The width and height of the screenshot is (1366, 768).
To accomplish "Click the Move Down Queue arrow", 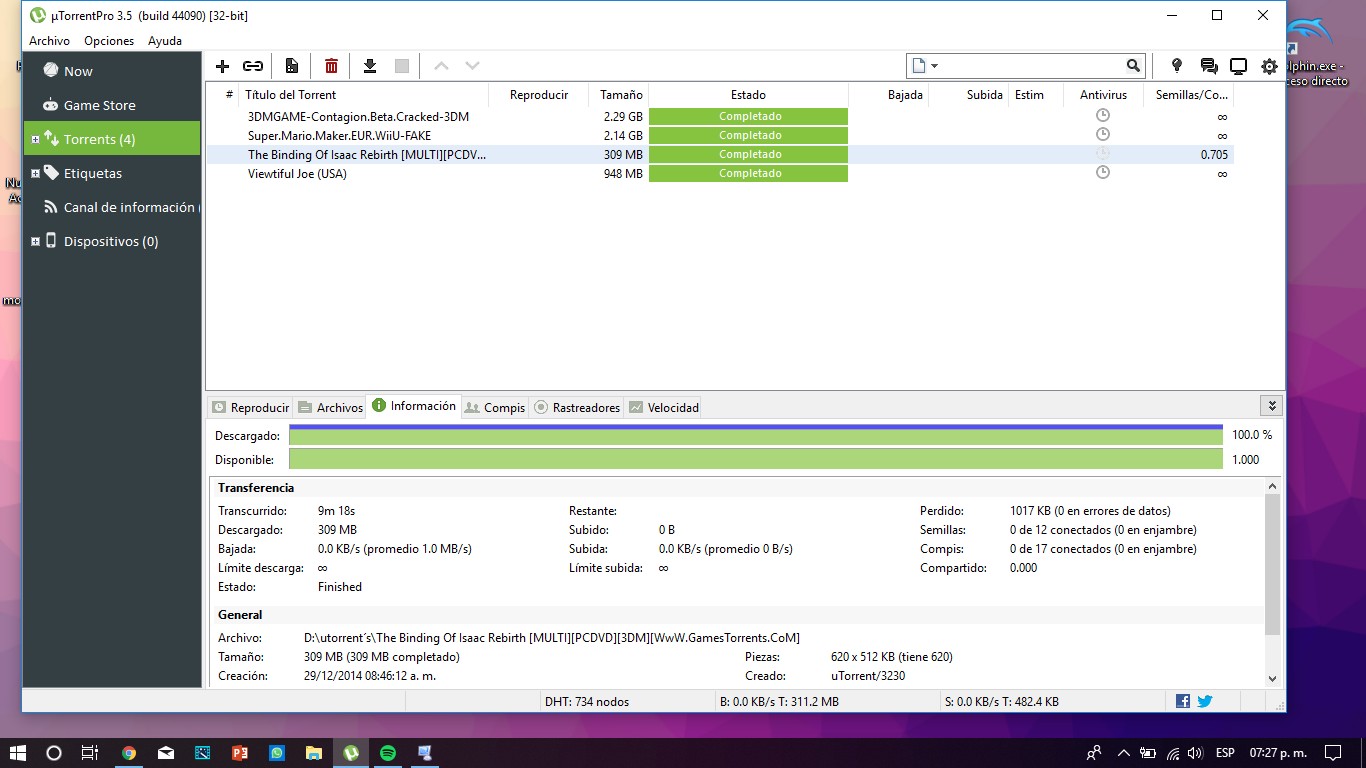I will click(472, 66).
